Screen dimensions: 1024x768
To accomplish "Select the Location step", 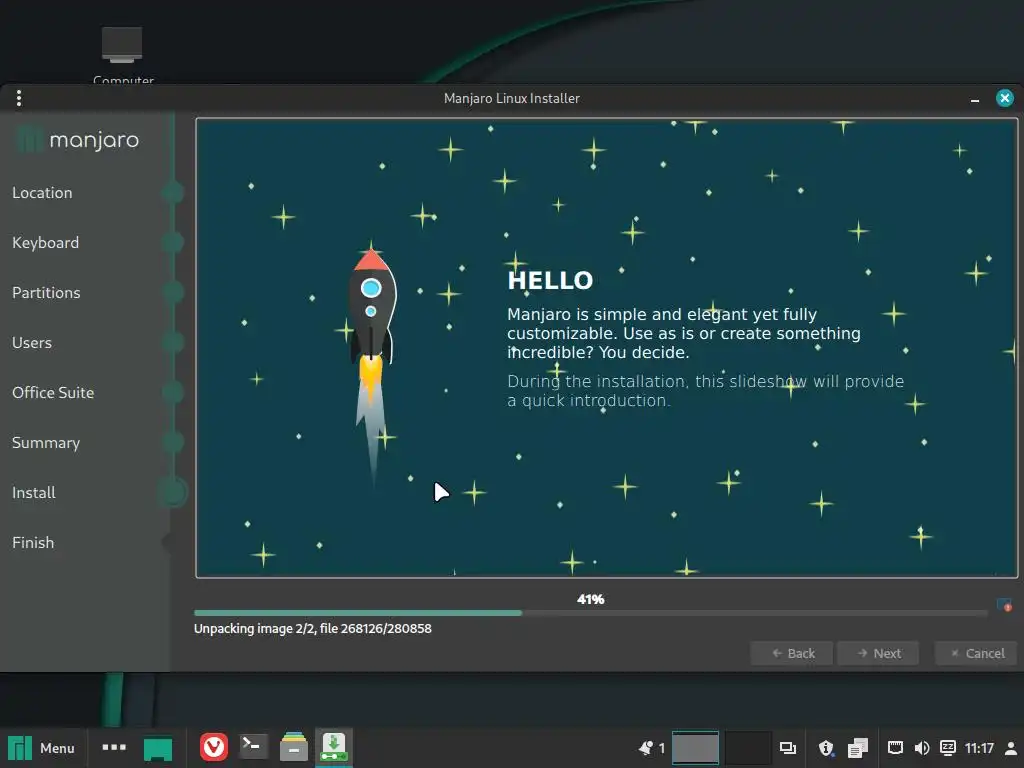I will (42, 193).
